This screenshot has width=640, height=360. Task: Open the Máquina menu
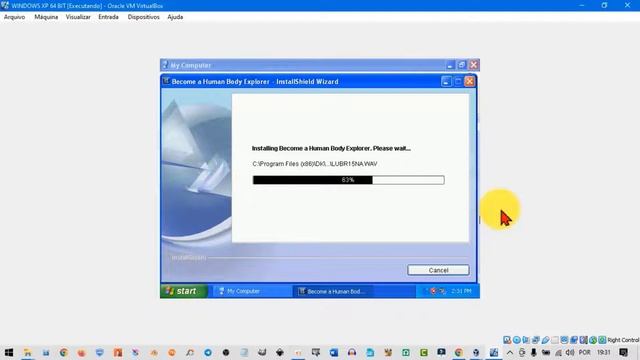coord(46,17)
